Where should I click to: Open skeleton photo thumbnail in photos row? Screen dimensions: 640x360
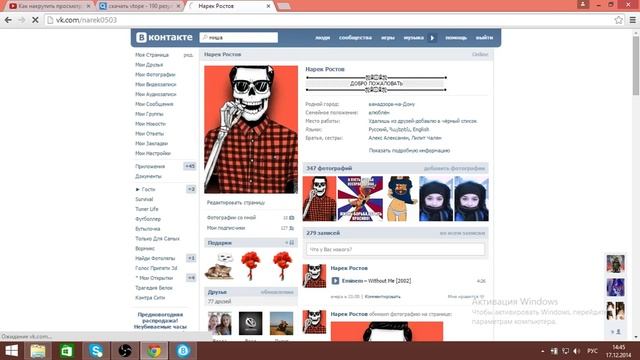coord(319,199)
